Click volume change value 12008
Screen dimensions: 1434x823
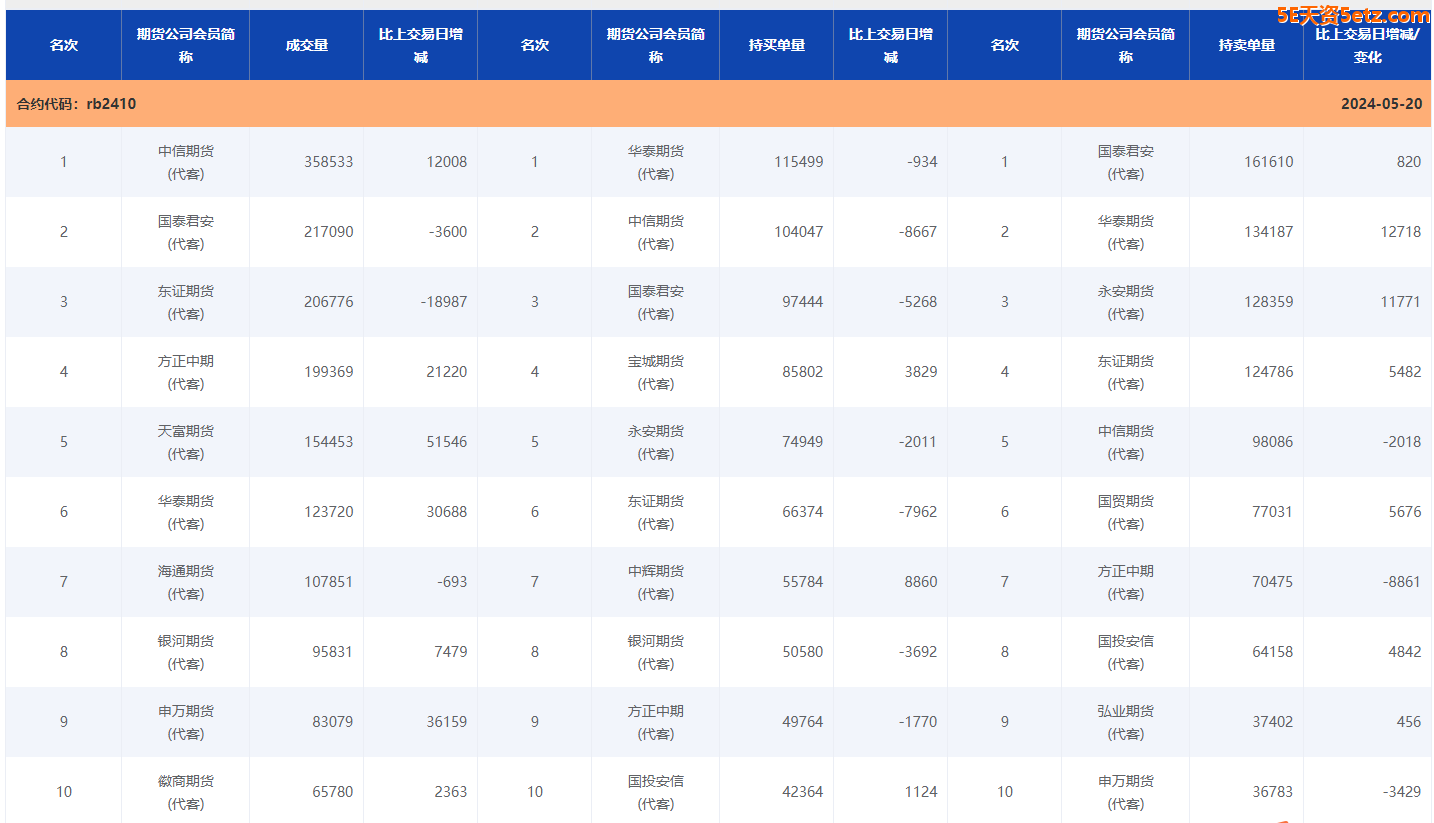(447, 162)
